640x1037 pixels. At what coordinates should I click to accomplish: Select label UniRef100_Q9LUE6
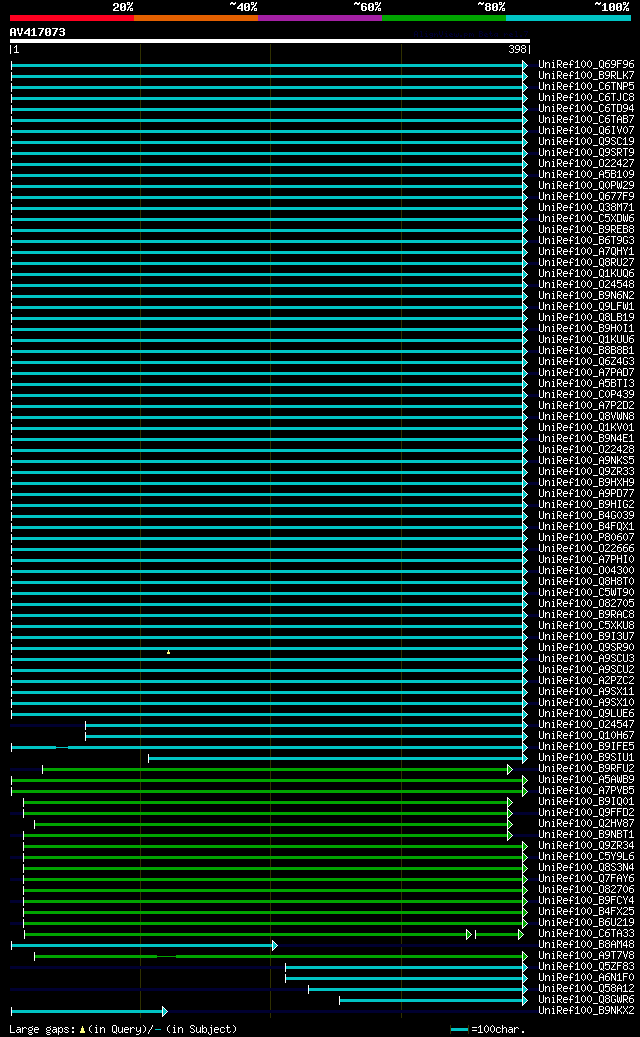pos(586,714)
